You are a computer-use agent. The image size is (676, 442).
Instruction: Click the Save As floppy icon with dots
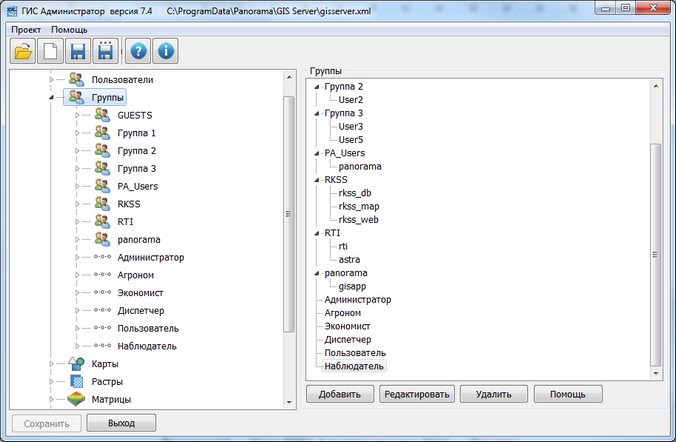coord(105,51)
